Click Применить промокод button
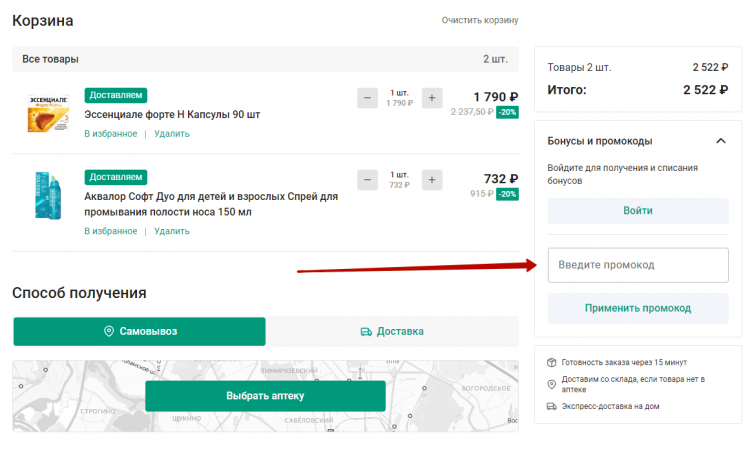This screenshot has width=752, height=449. coord(638,308)
